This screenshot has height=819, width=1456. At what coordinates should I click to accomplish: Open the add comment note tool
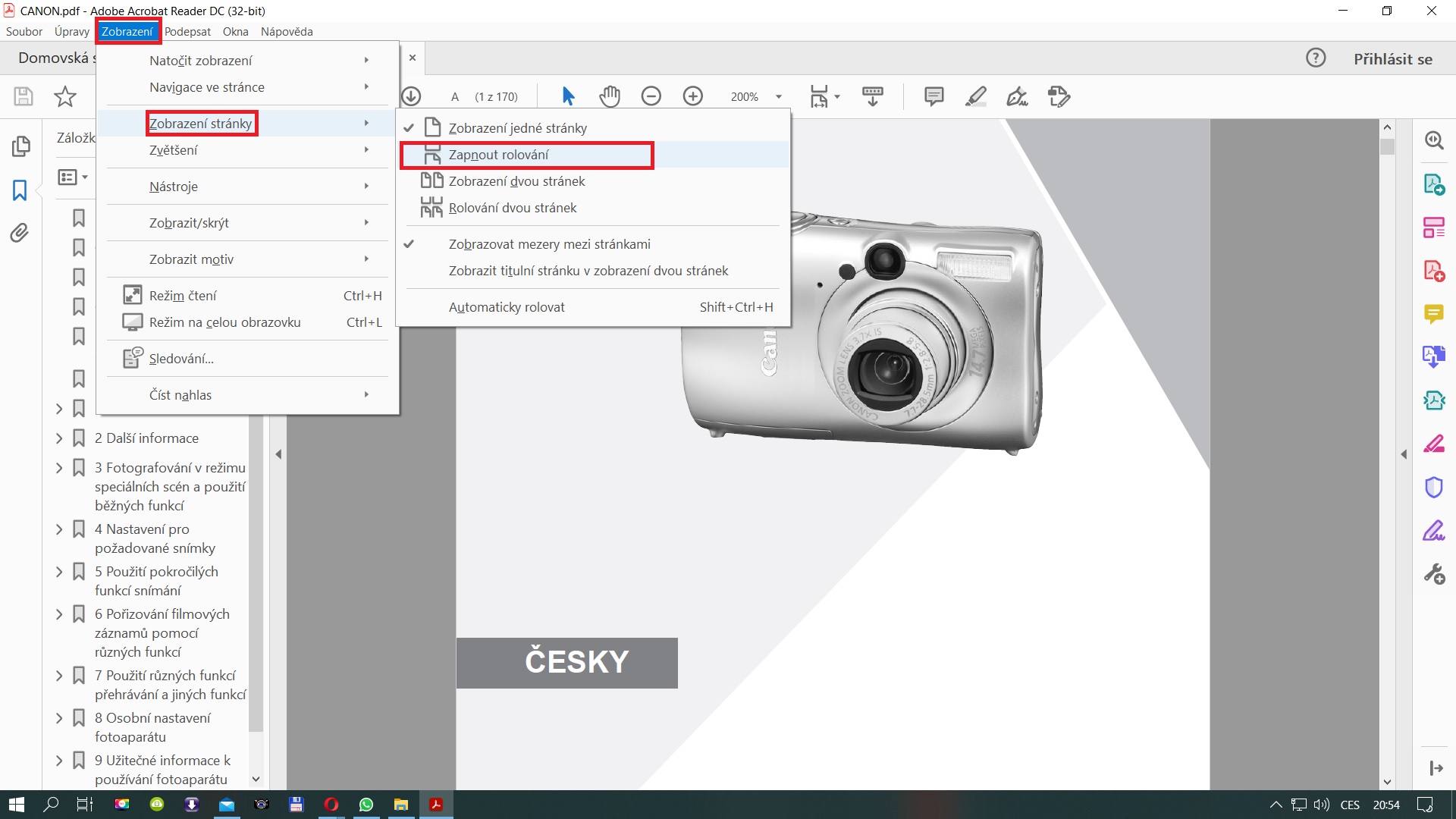pos(934,96)
